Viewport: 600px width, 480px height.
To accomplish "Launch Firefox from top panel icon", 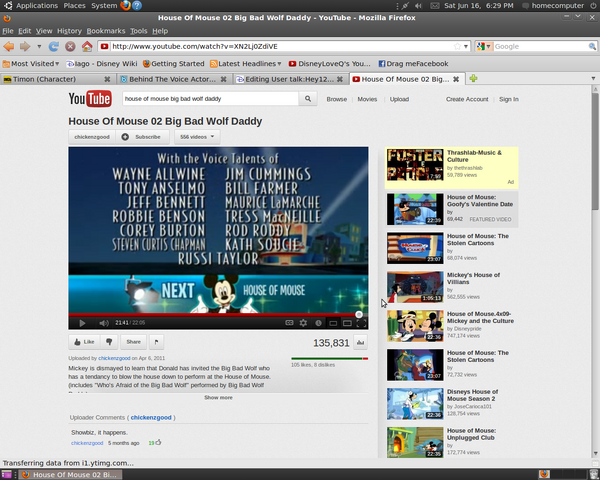I will (x=125, y=5).
